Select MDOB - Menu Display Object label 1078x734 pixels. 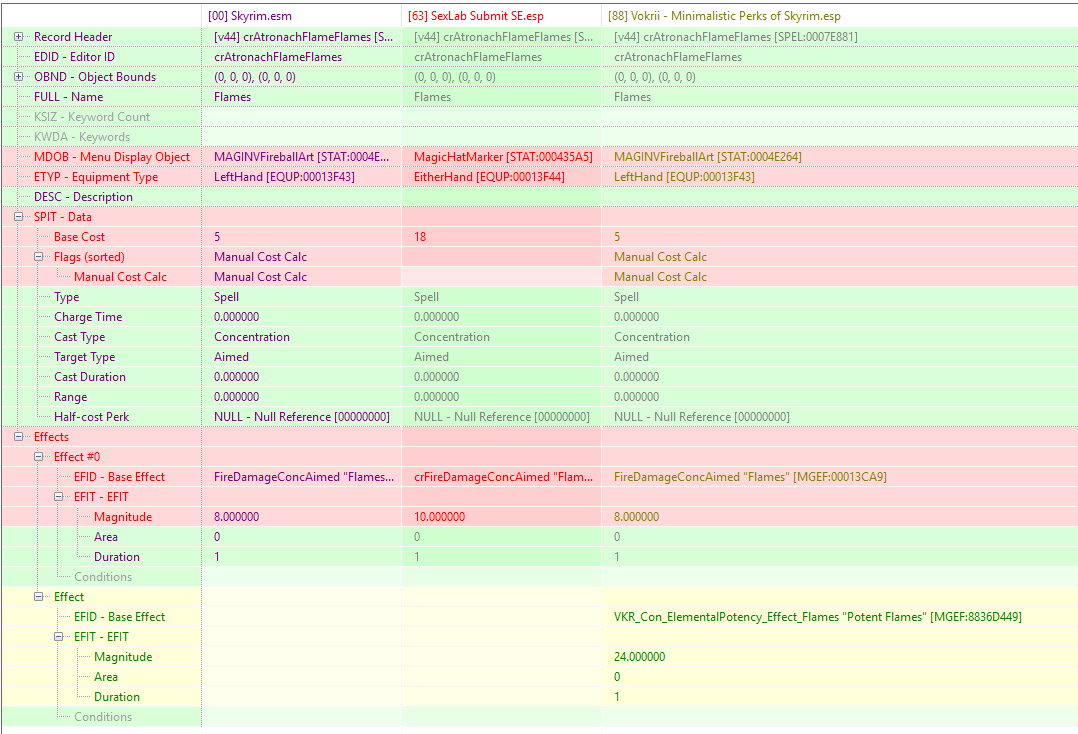pyautogui.click(x=111, y=157)
